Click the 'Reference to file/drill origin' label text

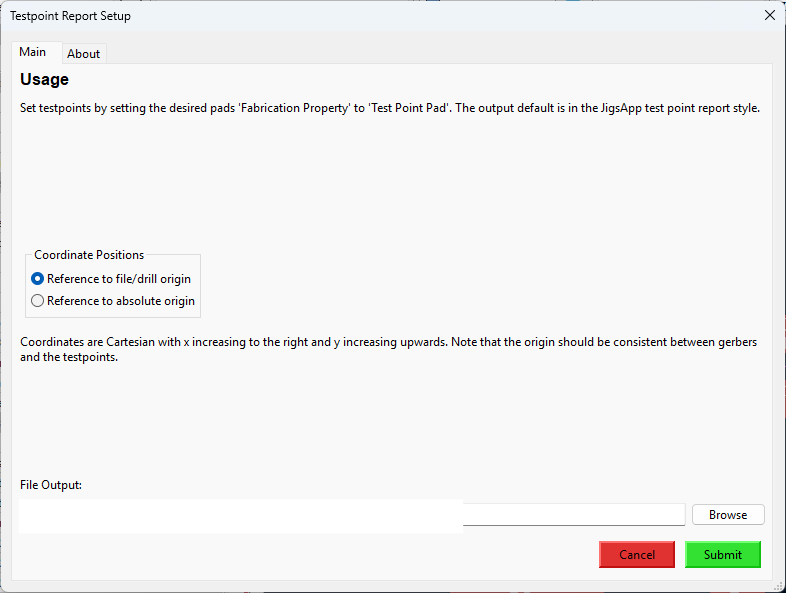118,279
